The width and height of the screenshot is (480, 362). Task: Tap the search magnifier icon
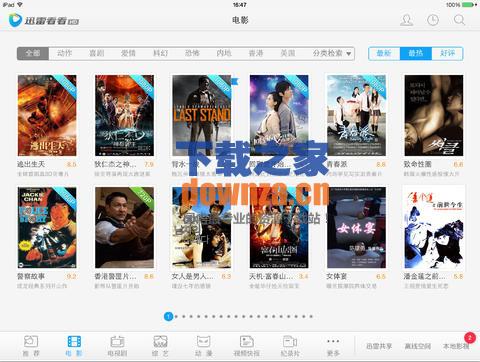click(x=459, y=20)
